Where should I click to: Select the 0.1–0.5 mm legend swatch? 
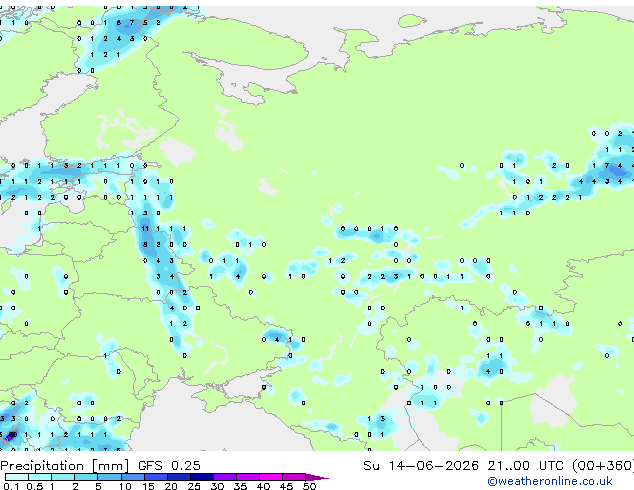[x=17, y=477]
